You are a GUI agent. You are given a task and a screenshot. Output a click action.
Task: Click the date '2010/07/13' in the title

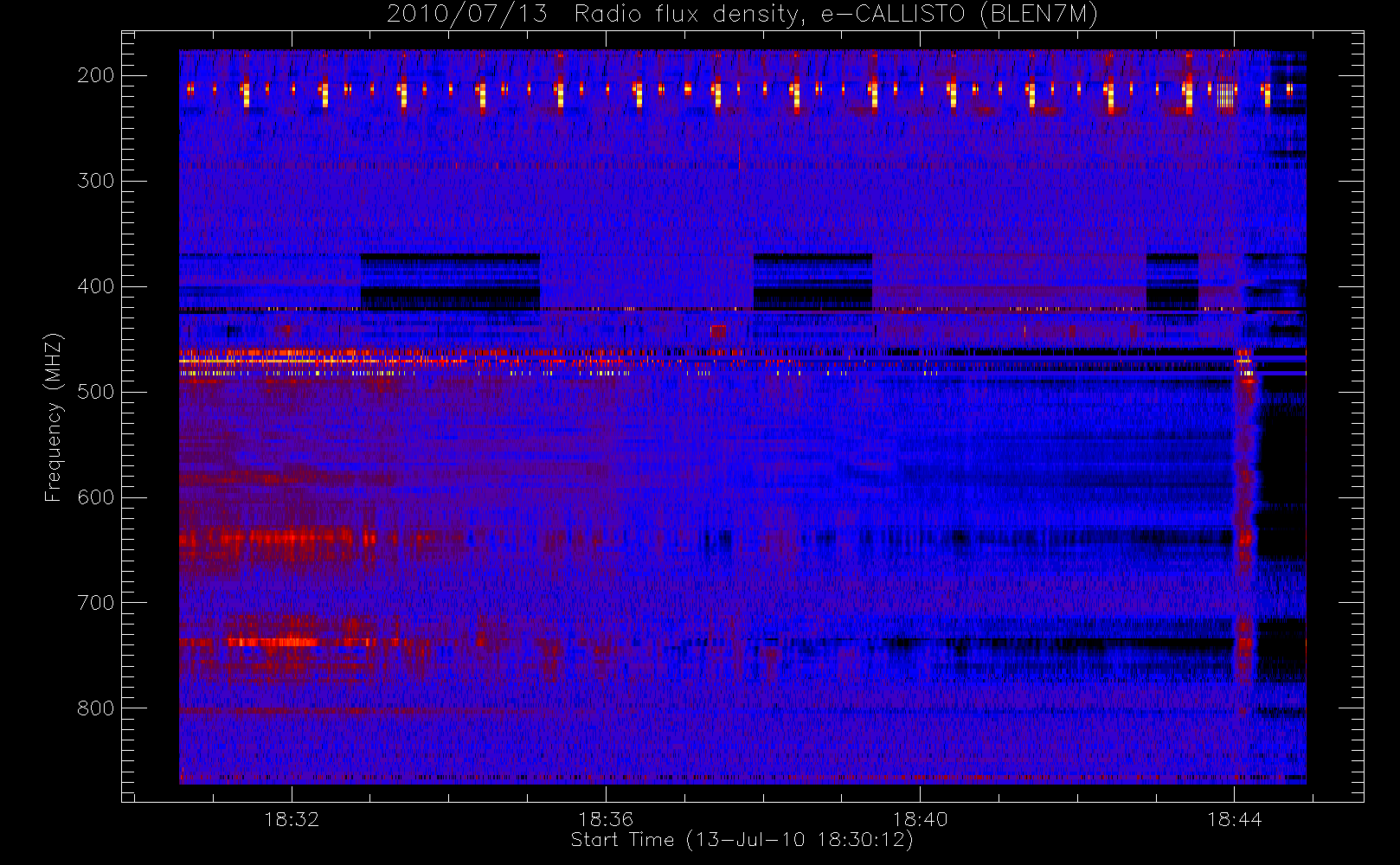(467, 15)
